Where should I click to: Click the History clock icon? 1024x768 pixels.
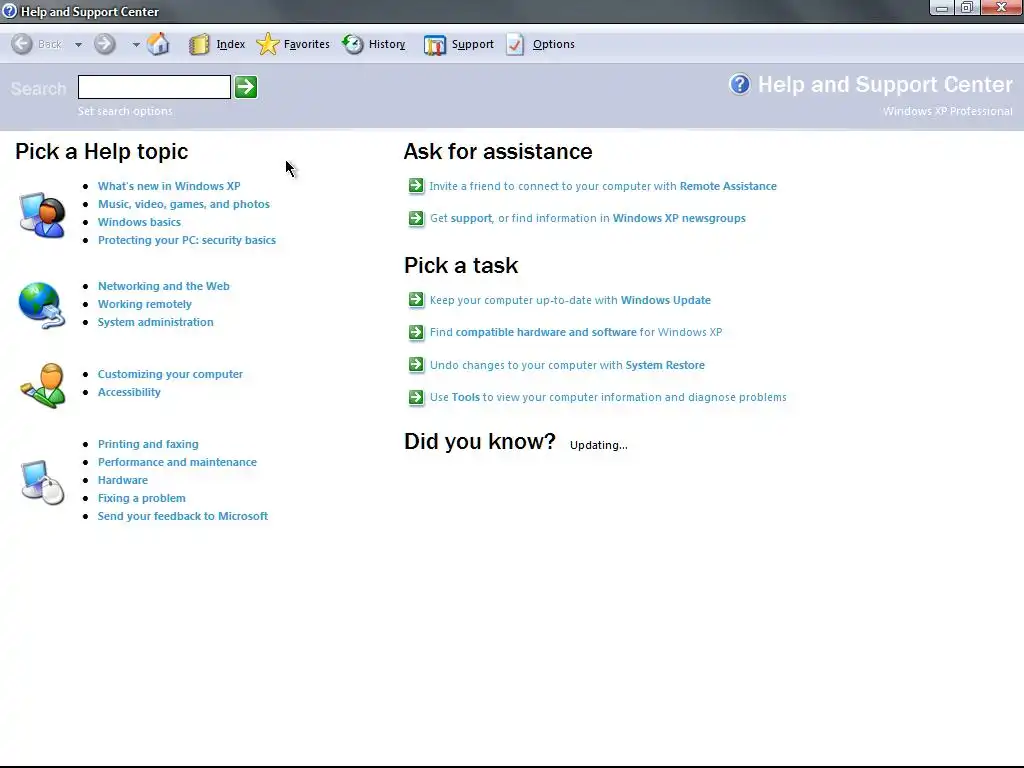(x=353, y=44)
